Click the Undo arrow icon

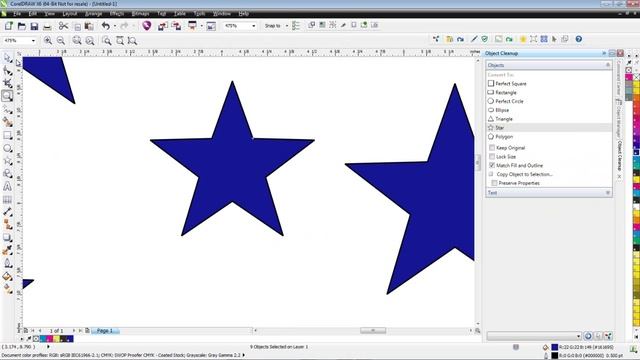(106, 26)
